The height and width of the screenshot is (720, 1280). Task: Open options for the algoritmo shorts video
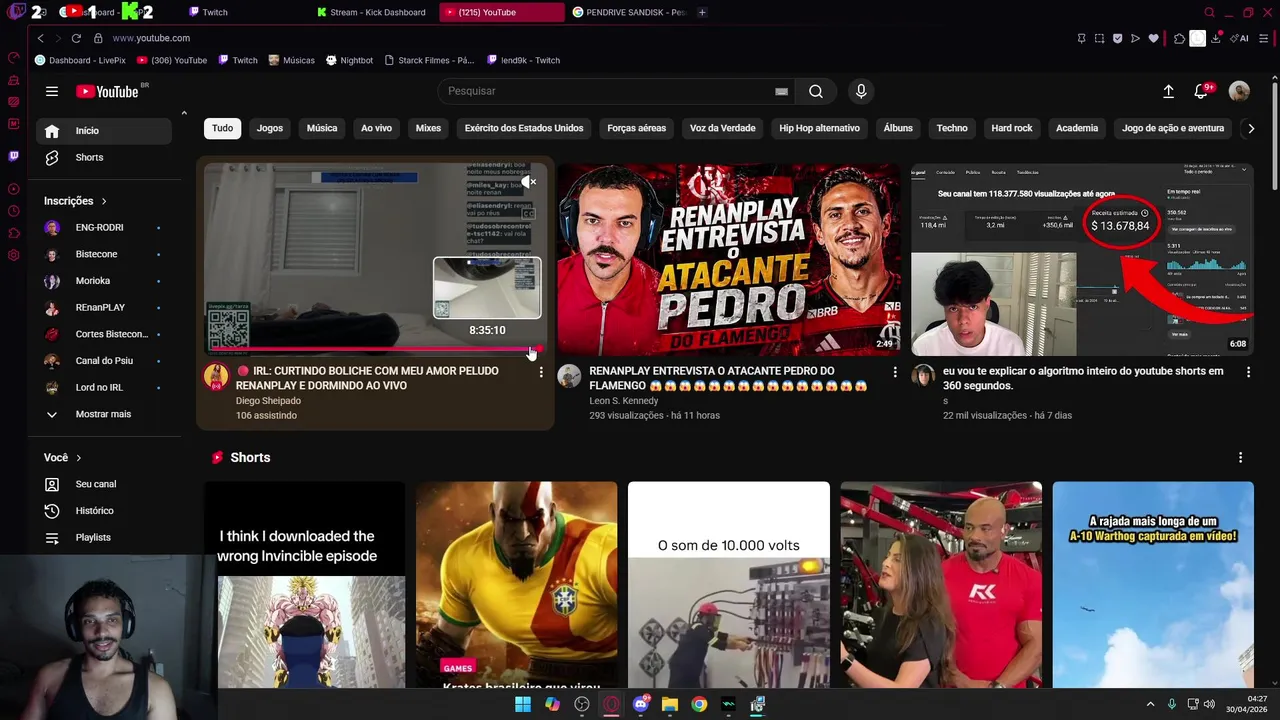(1248, 372)
